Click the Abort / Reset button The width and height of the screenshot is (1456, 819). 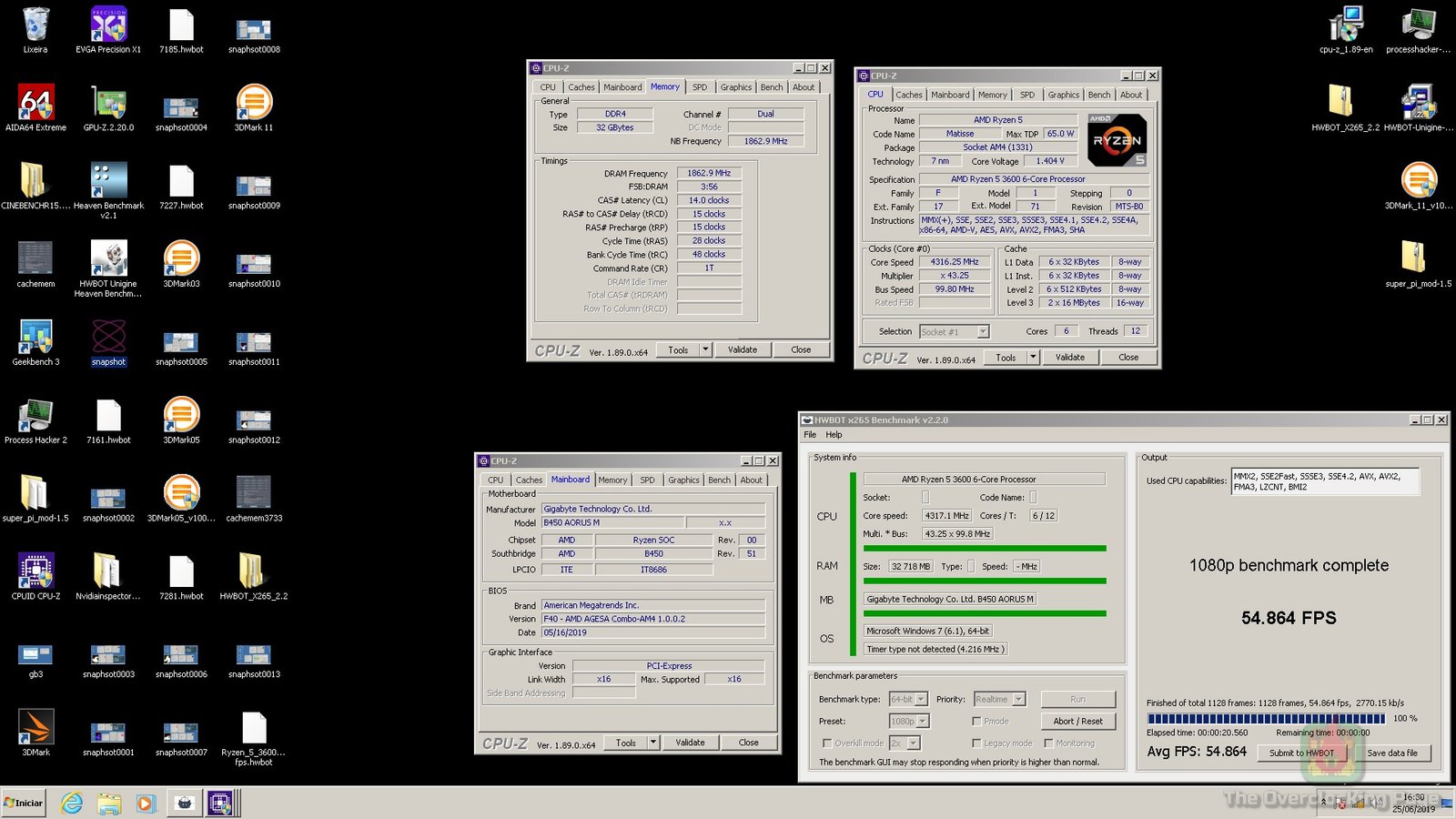coord(1077,721)
